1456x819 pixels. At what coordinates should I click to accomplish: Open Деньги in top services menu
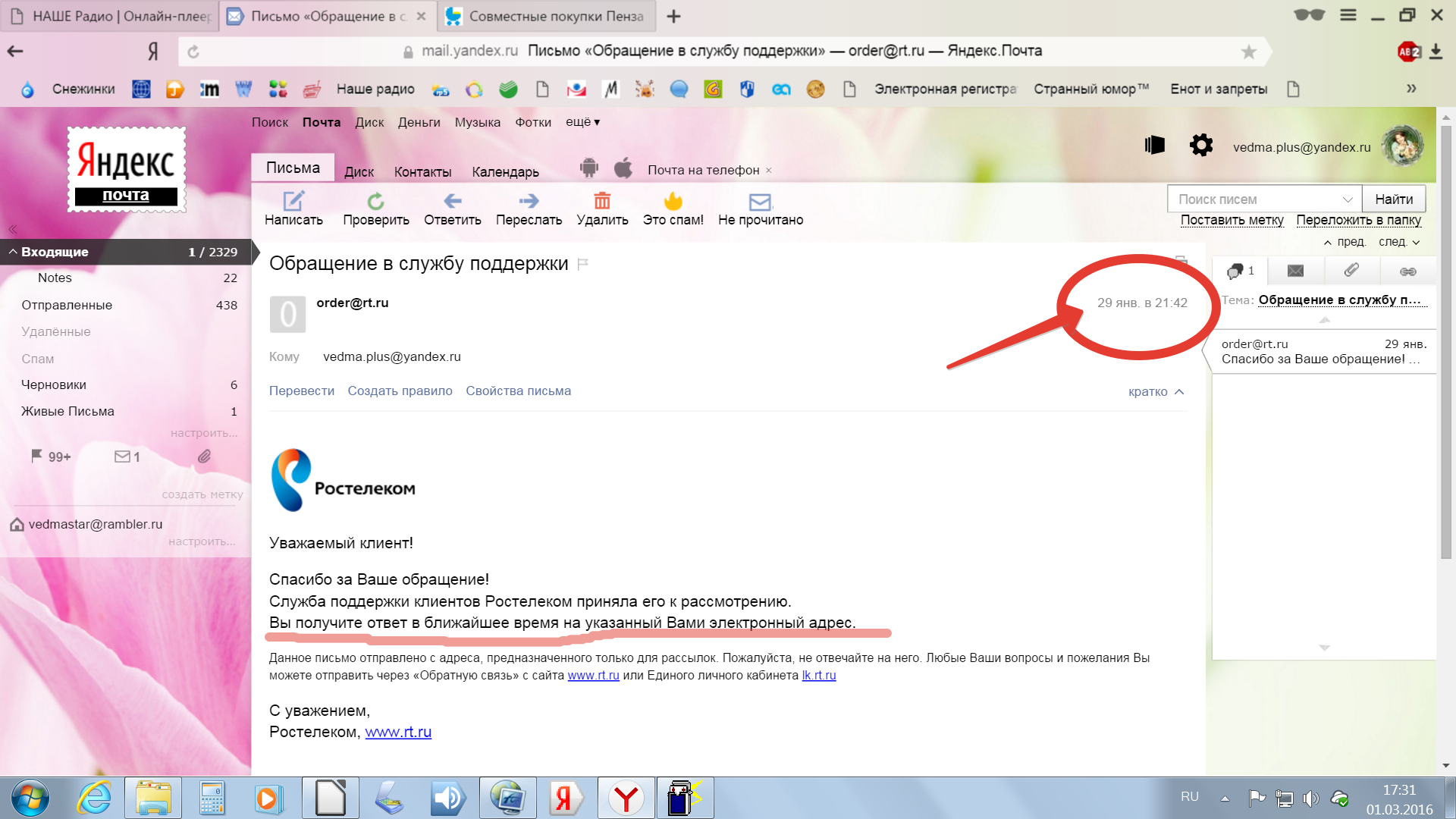point(419,122)
